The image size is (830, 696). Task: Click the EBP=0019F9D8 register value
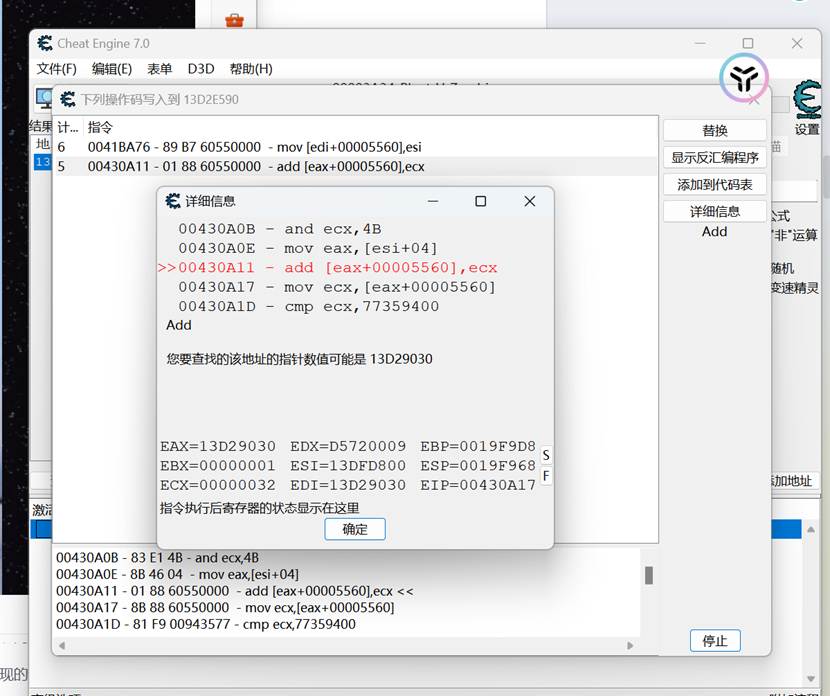pyautogui.click(x=477, y=447)
